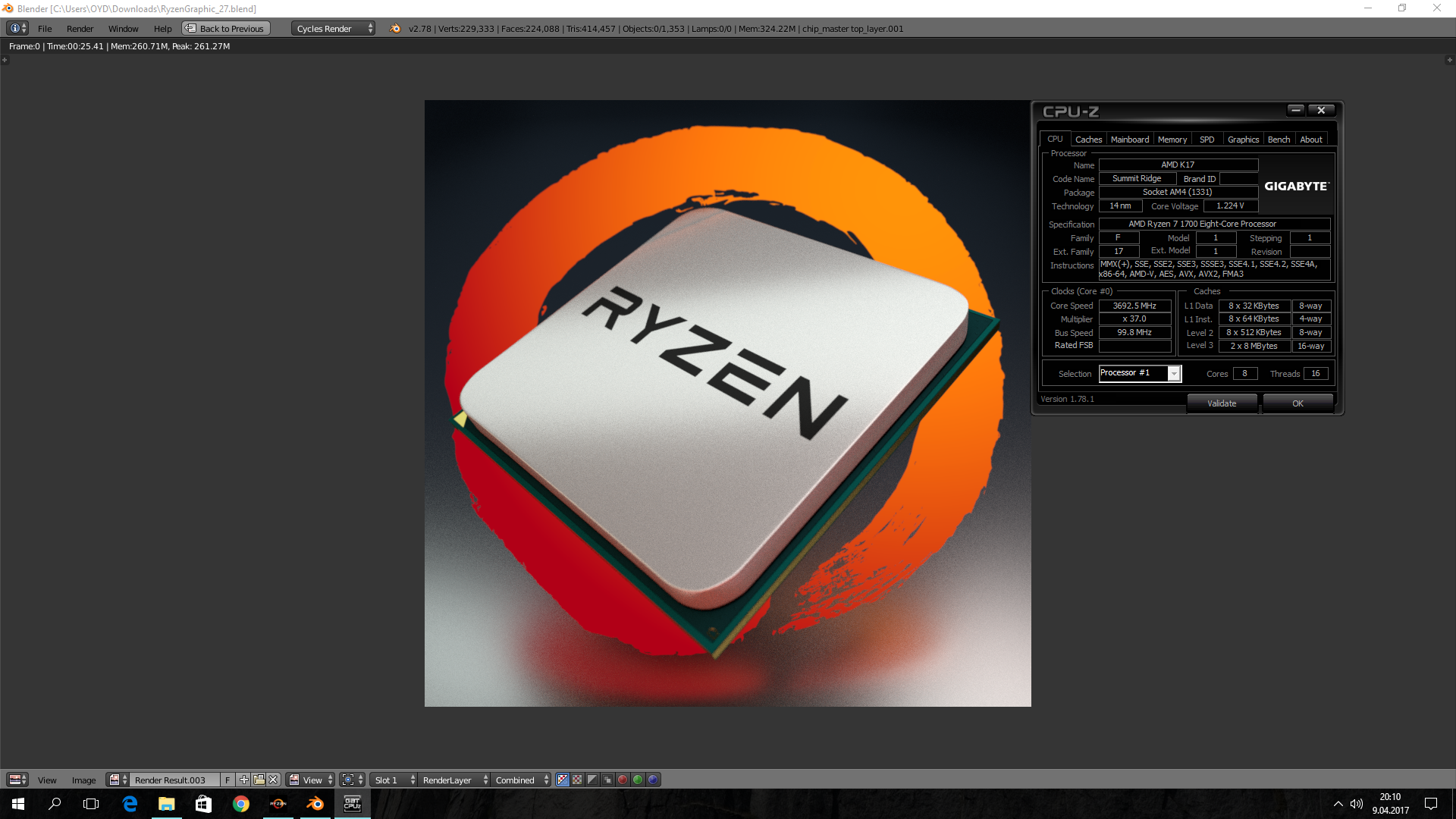Open Google Chrome from taskbar

[240, 804]
